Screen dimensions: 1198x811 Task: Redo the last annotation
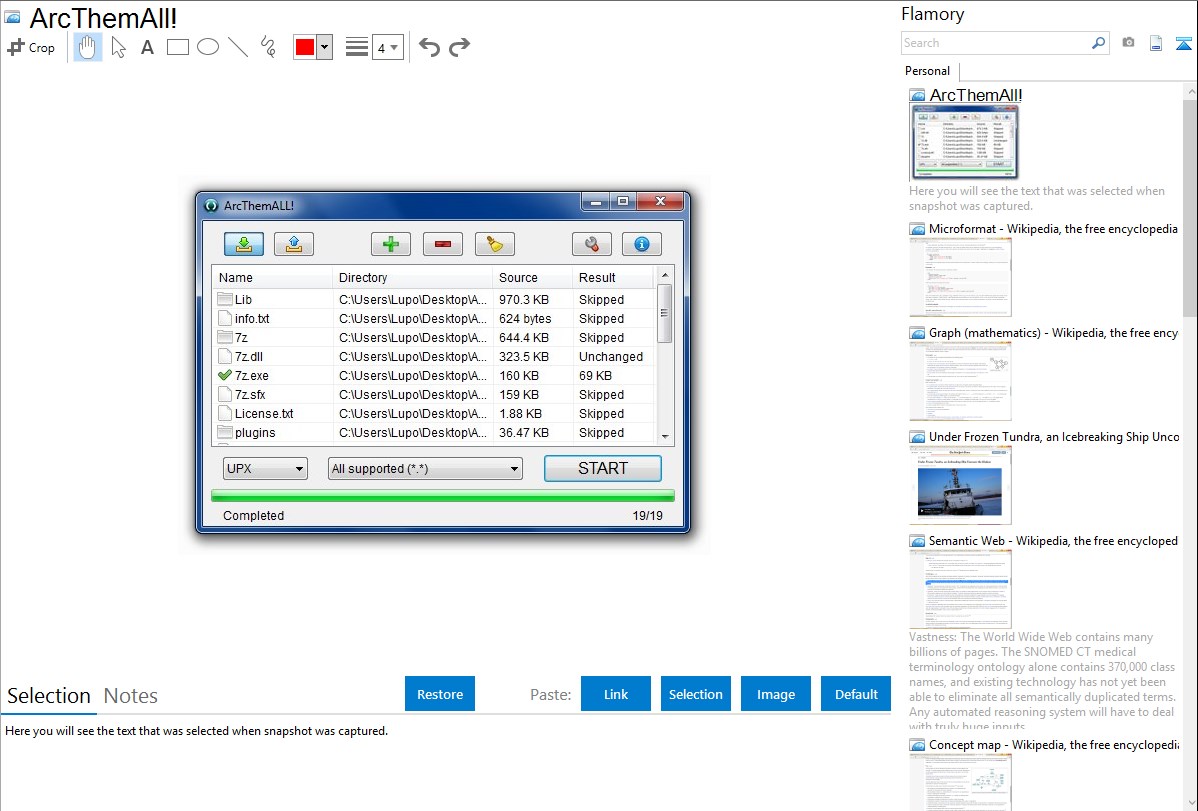(459, 47)
